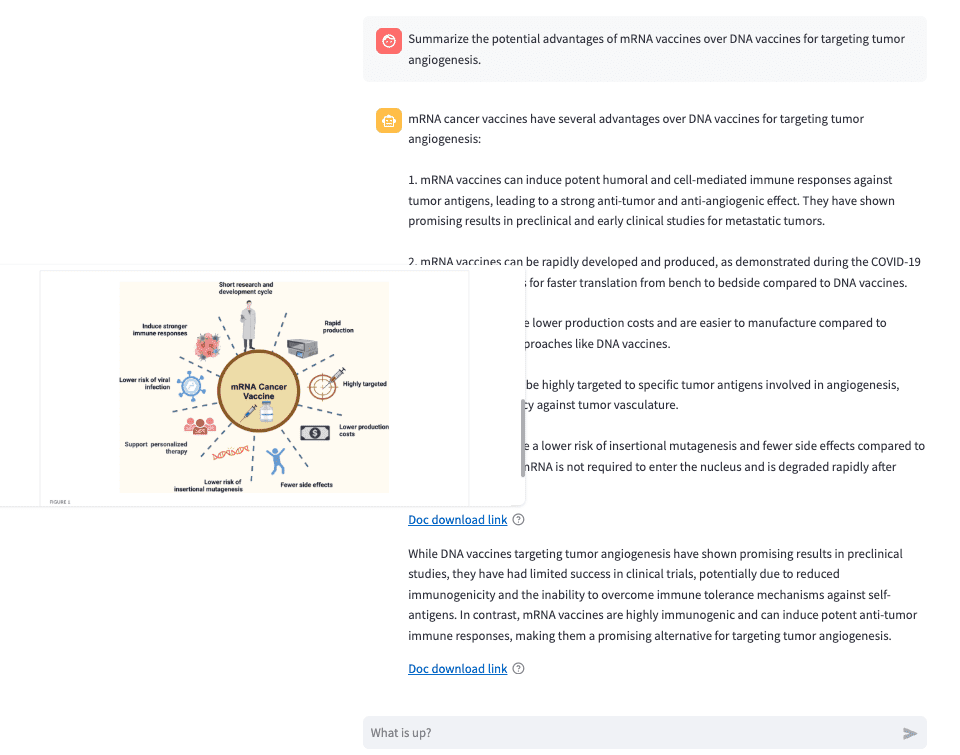This screenshot has width=960, height=755.
Task: Click the blue jumping person icon
Action: click(x=276, y=462)
